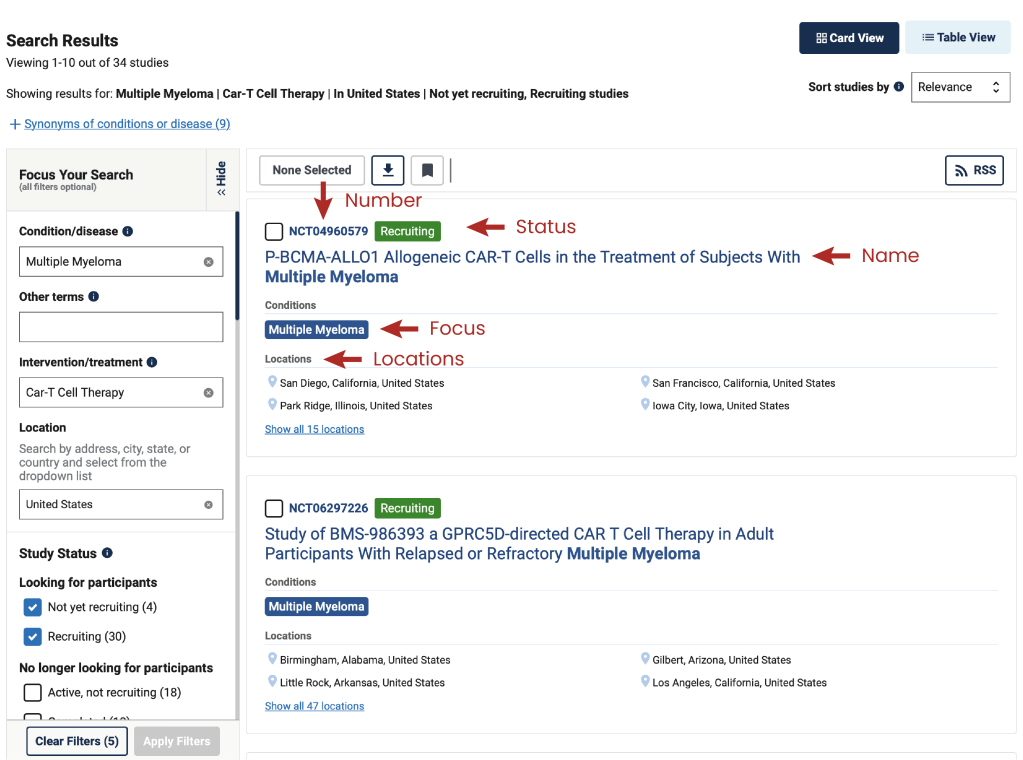Open the Sort by Relevance dropdown

click(x=959, y=87)
